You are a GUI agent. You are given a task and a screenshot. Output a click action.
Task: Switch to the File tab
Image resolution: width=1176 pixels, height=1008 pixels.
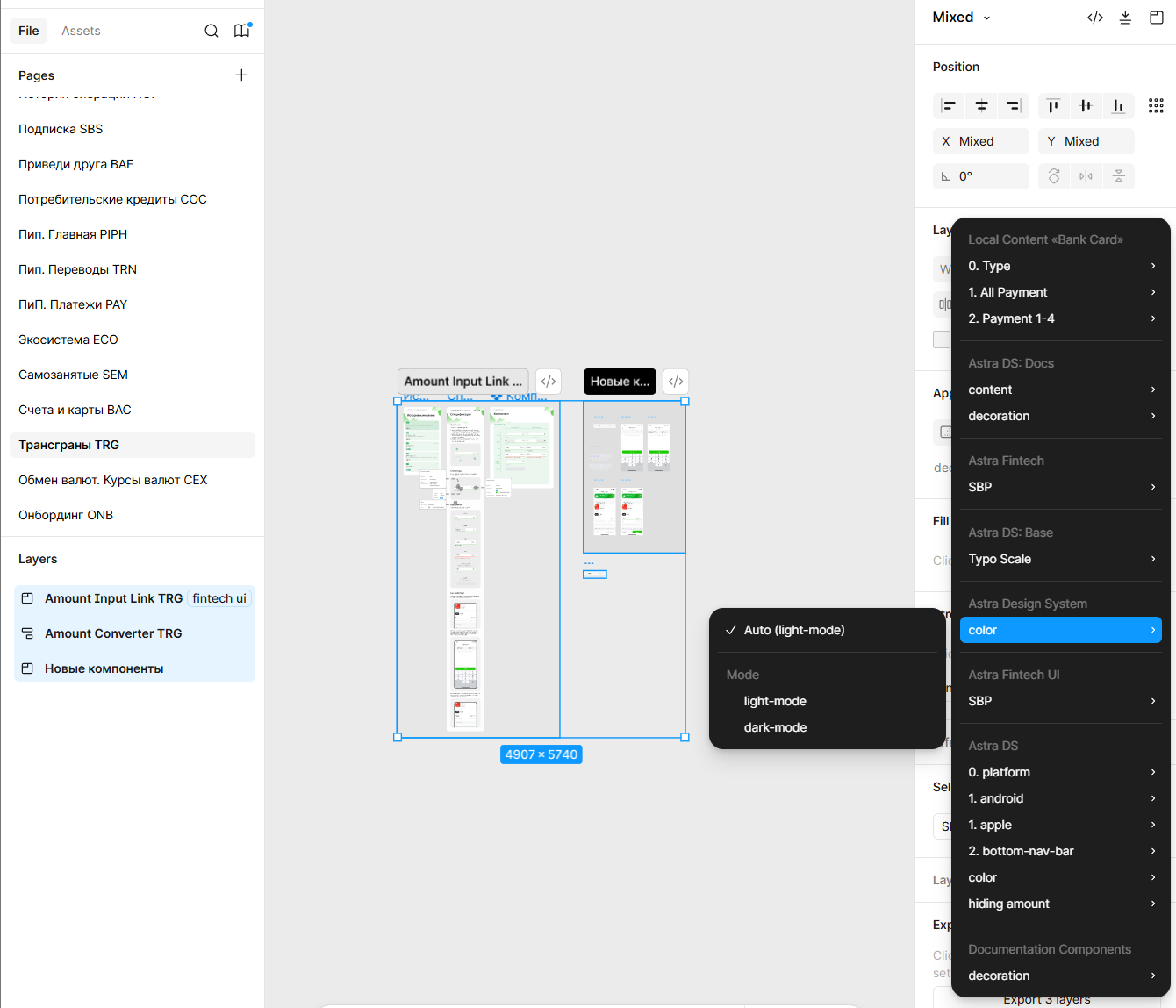click(29, 31)
